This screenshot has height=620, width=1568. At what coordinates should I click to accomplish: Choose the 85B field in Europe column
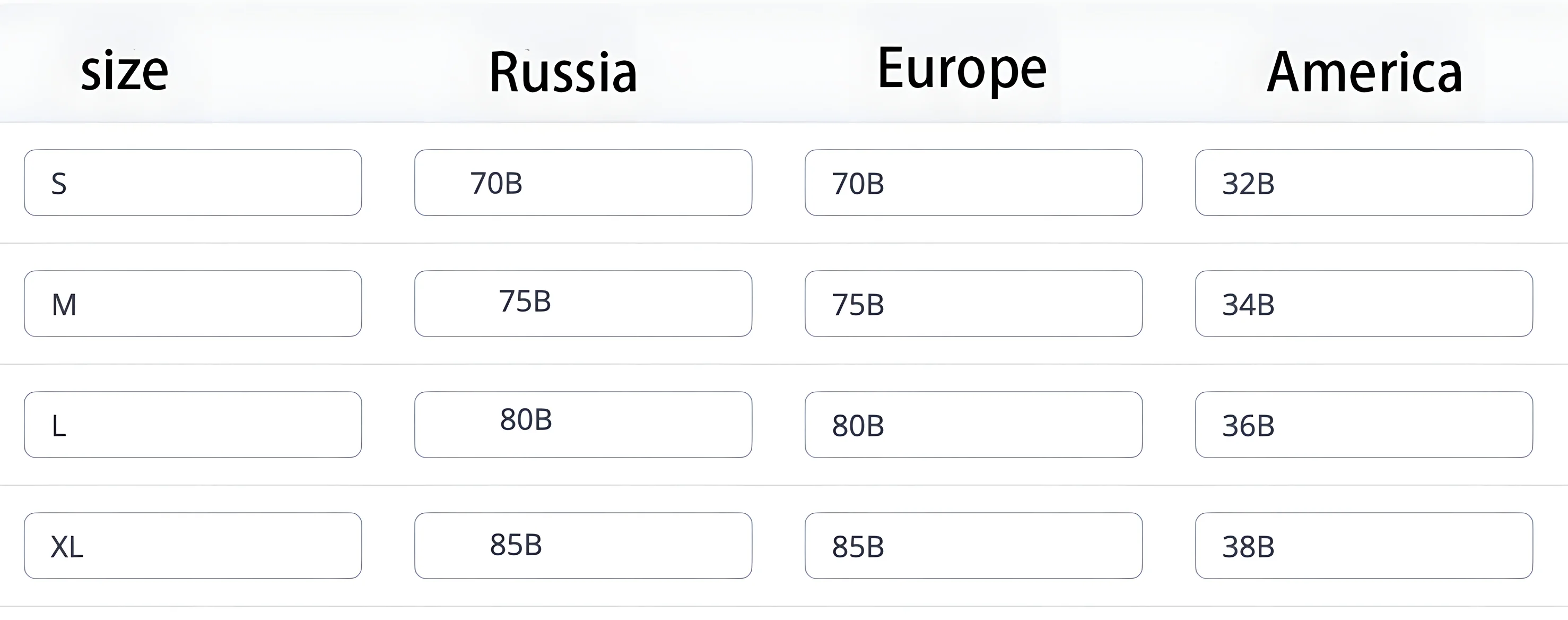tap(973, 546)
